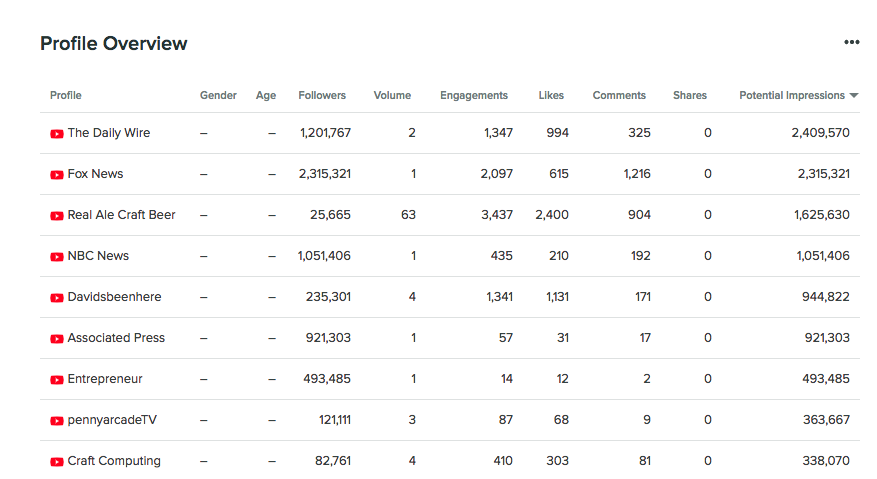Click YouTube icon beside Real Ale Craft Beer
The image size is (877, 479).
tap(57, 216)
